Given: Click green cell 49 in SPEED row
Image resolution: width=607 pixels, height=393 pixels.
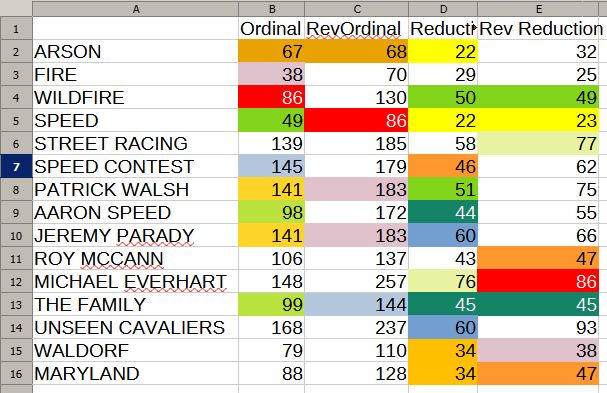Looking at the screenshot, I should pyautogui.click(x=271, y=120).
